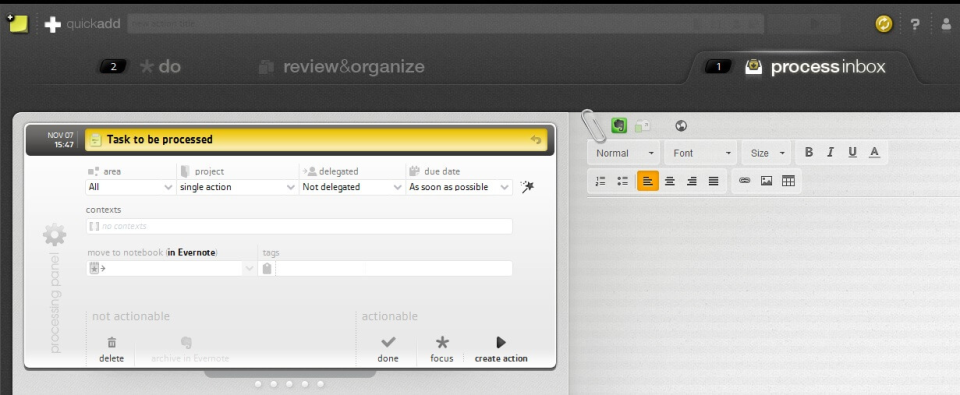Click archive in Evernote
The height and width of the screenshot is (395, 960).
[190, 350]
